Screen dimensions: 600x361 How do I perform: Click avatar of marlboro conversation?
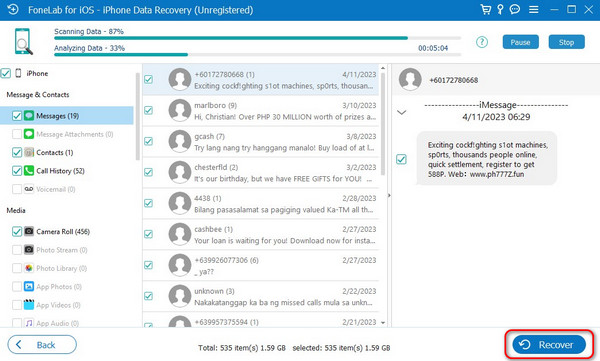coord(180,110)
